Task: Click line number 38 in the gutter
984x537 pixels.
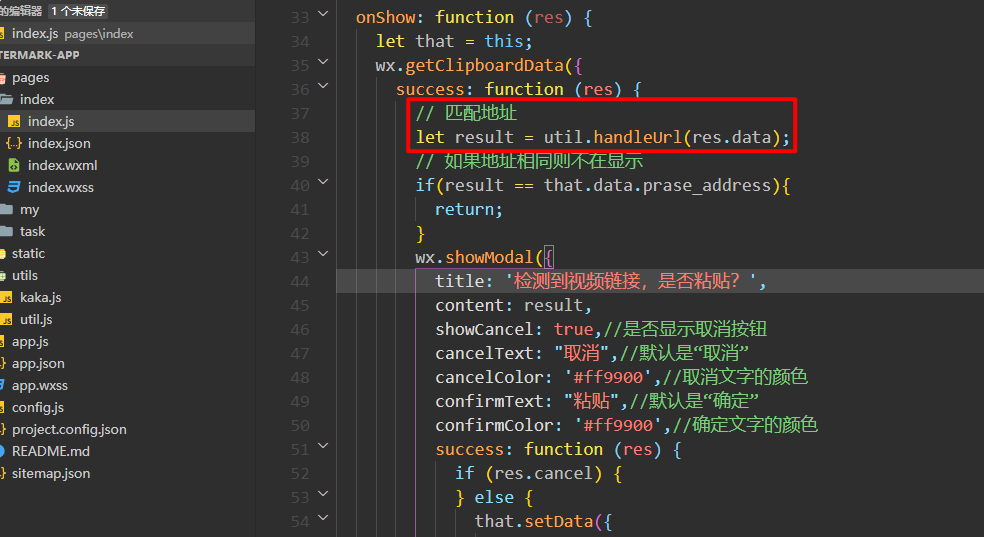Action: 299,137
